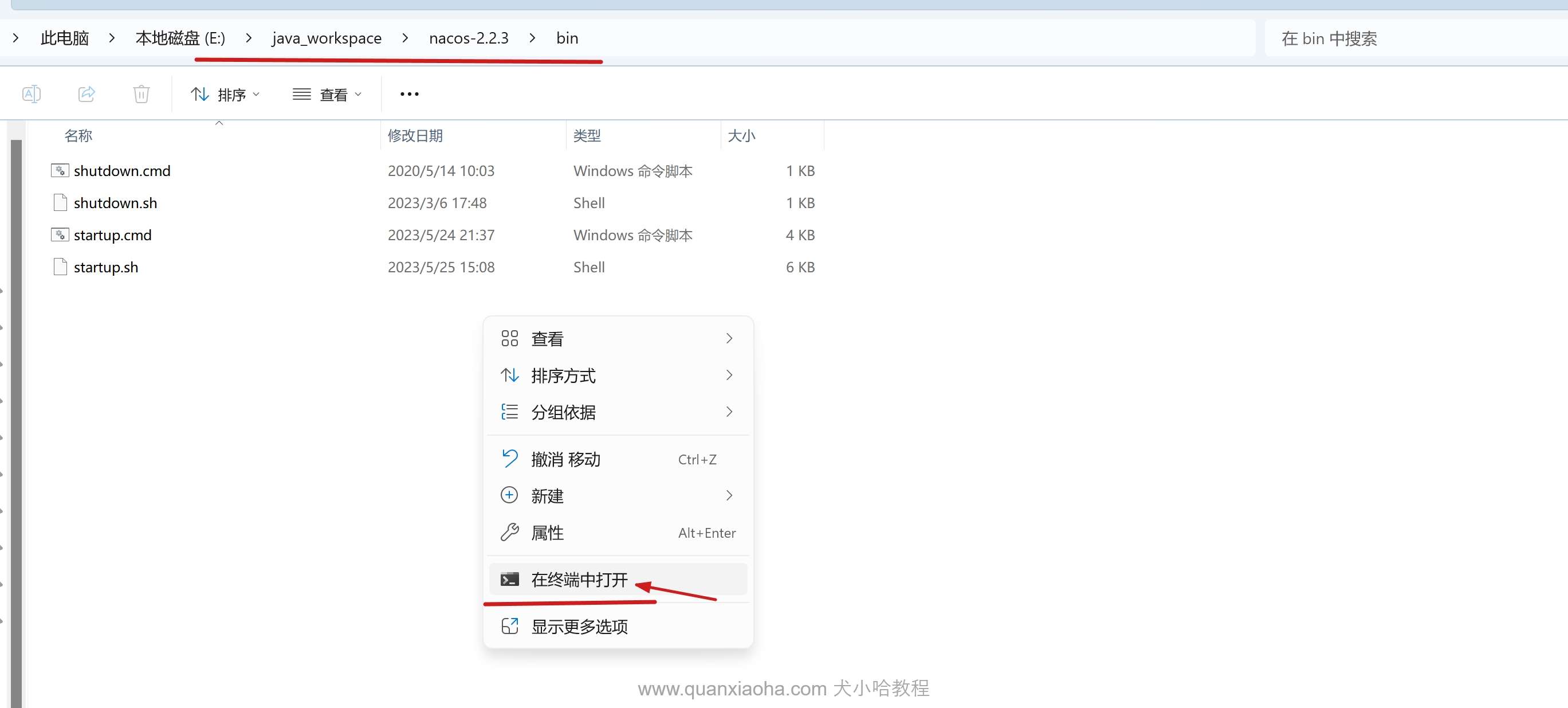Open the 查看 view dropdown in toolbar
The image size is (1568, 708).
coord(328,95)
